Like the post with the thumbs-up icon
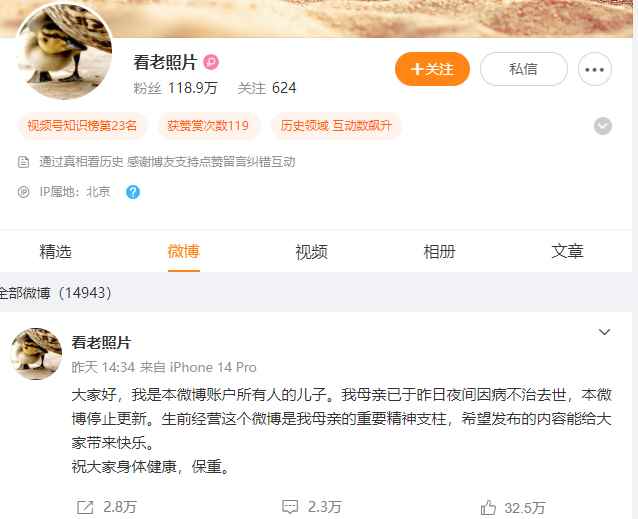The image size is (638, 519). pyautogui.click(x=488, y=507)
